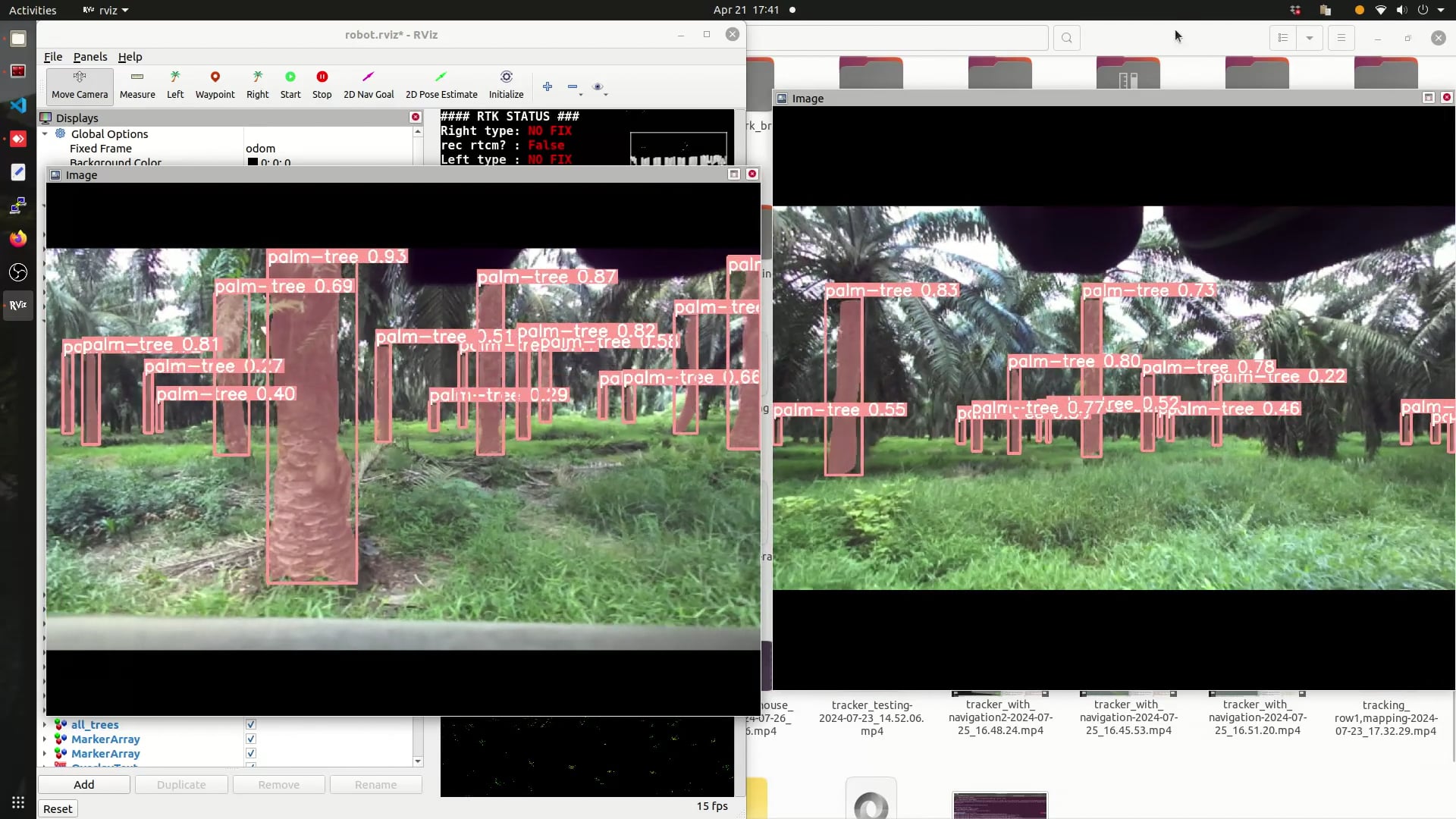
Task: Expand the first MarkerArray item
Action: [44, 739]
